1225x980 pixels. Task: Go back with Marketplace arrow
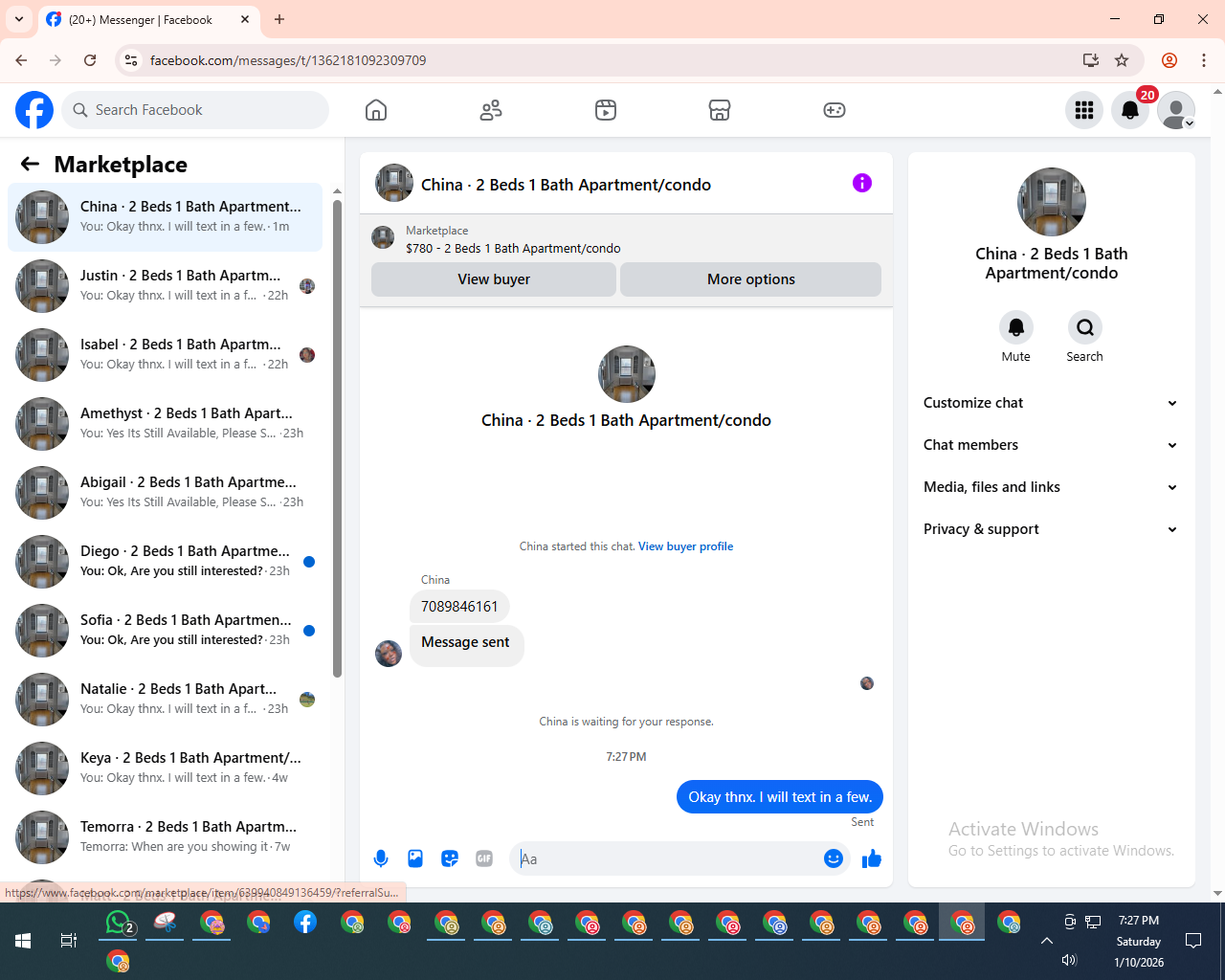(30, 165)
